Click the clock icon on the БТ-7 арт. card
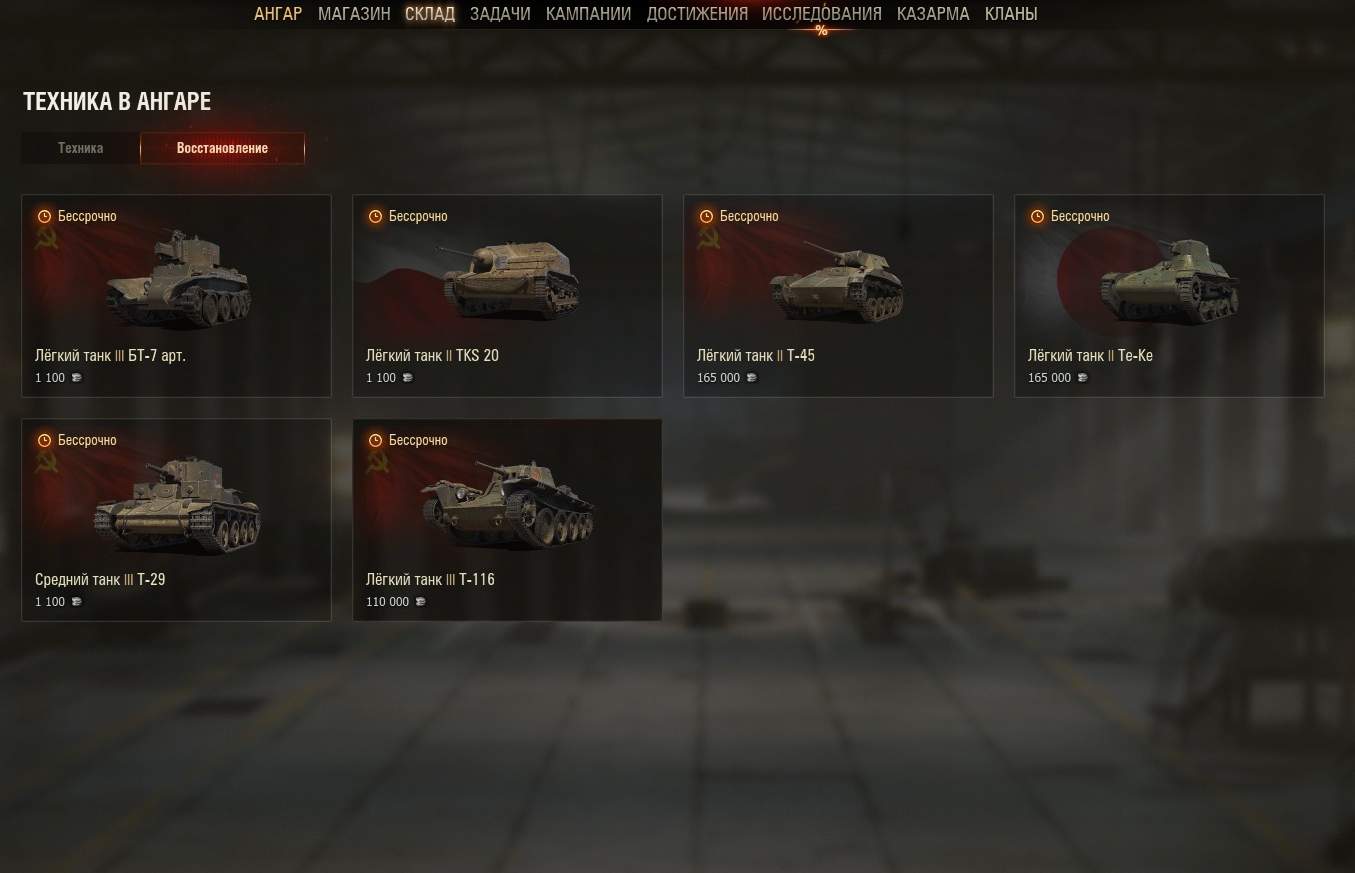Screen dimensions: 1355x873 pos(44,216)
